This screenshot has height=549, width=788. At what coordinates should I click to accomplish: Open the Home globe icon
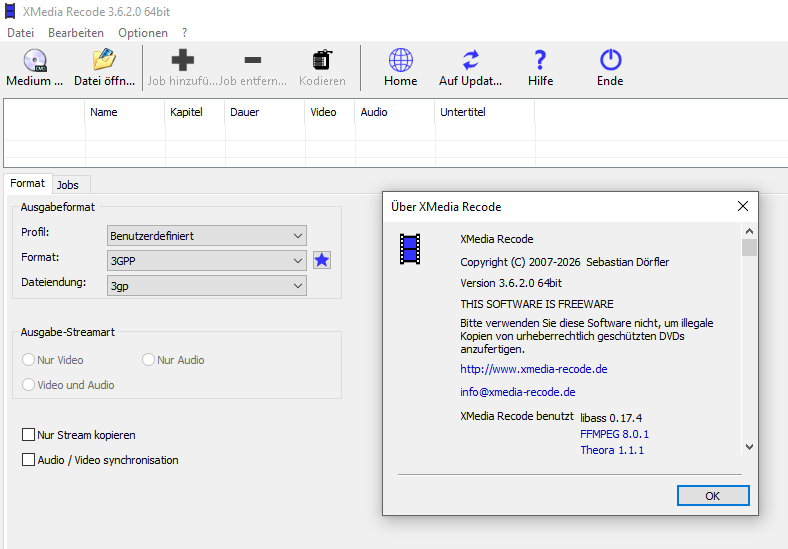[x=401, y=60]
